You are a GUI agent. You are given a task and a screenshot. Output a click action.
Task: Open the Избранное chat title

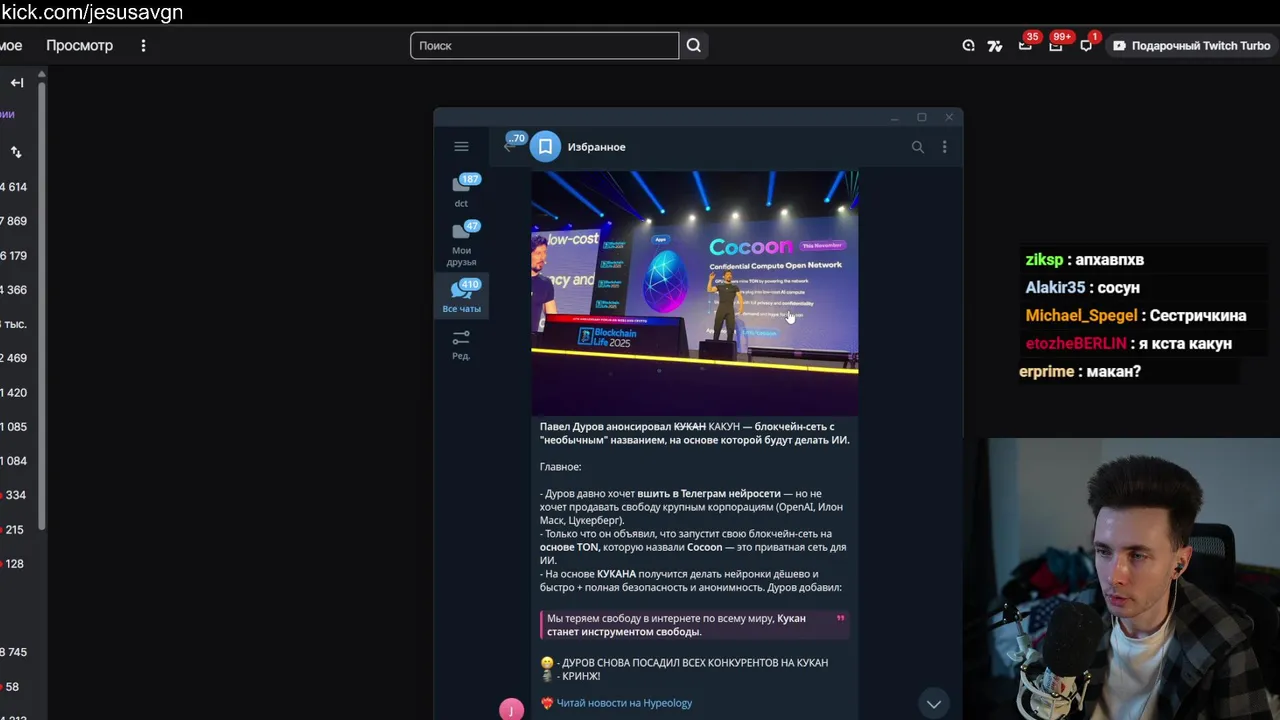(x=597, y=147)
